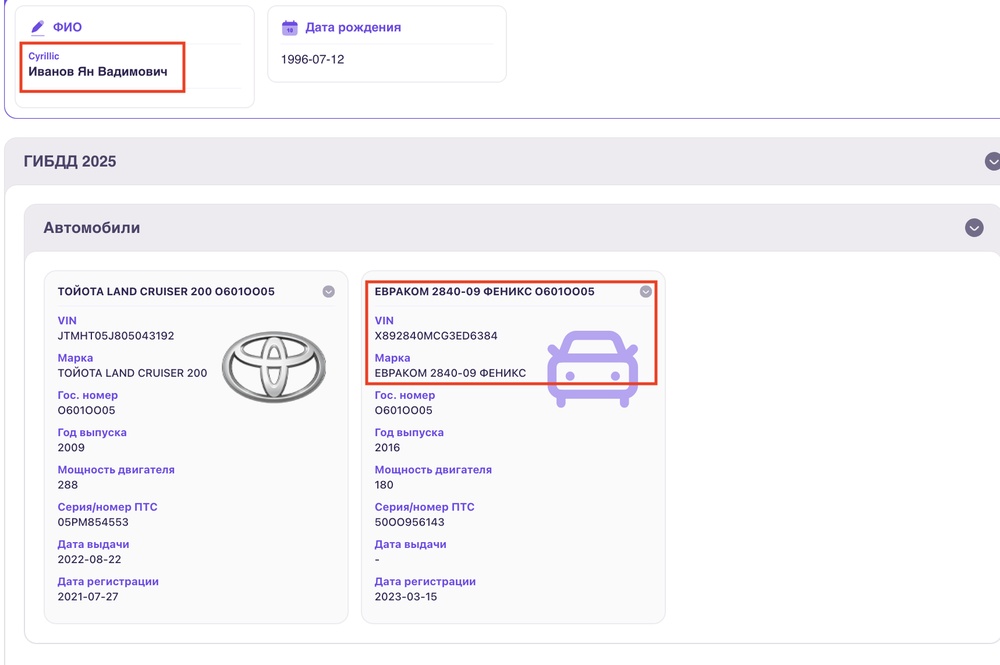The height and width of the screenshot is (665, 1000).
Task: Click the Toyota logo image
Action: 272,367
